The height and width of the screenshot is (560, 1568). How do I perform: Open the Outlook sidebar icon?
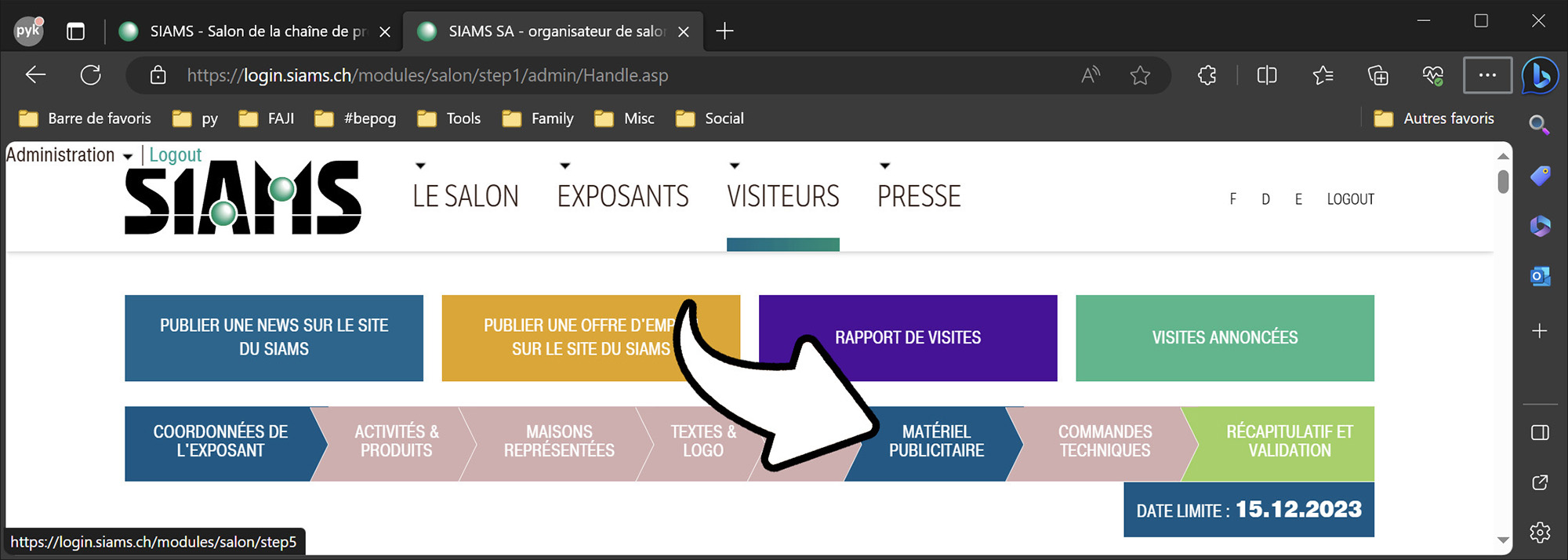pyautogui.click(x=1540, y=277)
